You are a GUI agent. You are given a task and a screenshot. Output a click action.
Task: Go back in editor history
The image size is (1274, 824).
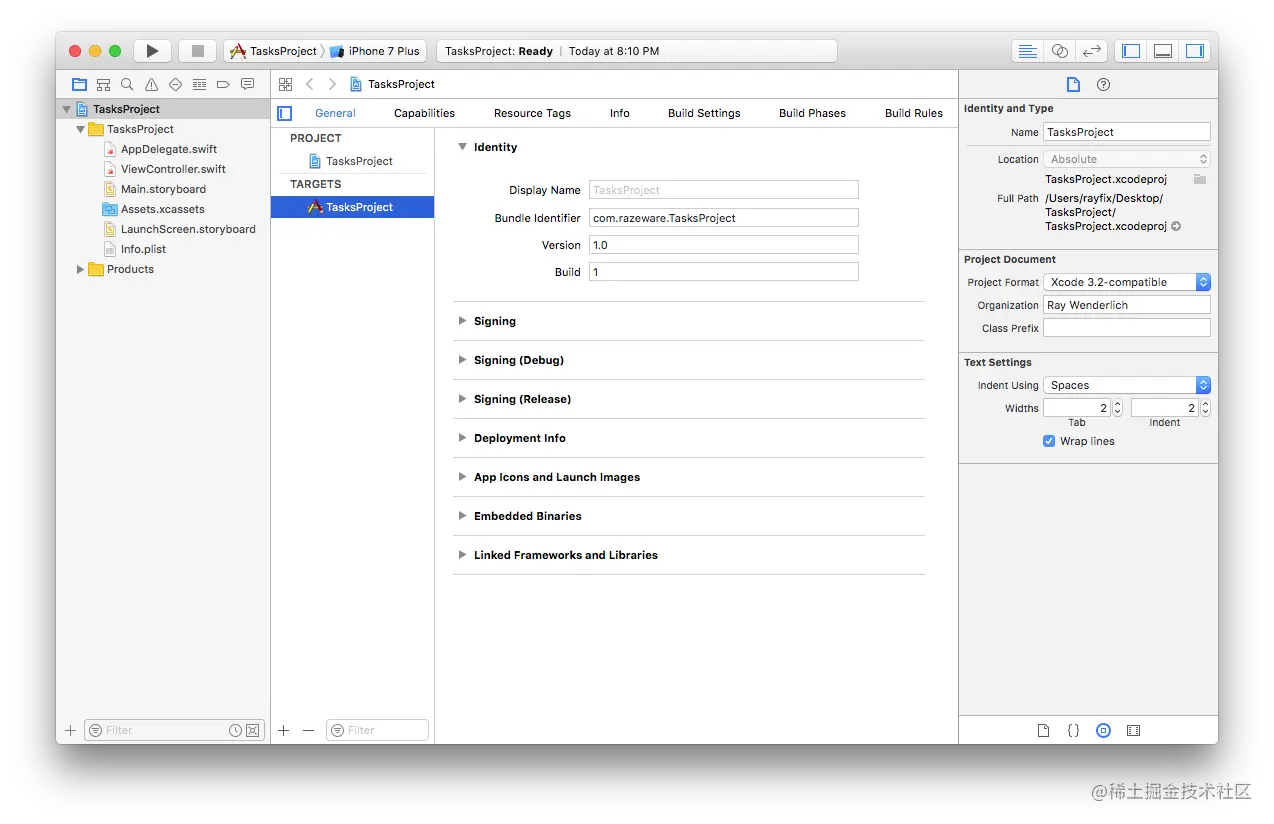(310, 84)
